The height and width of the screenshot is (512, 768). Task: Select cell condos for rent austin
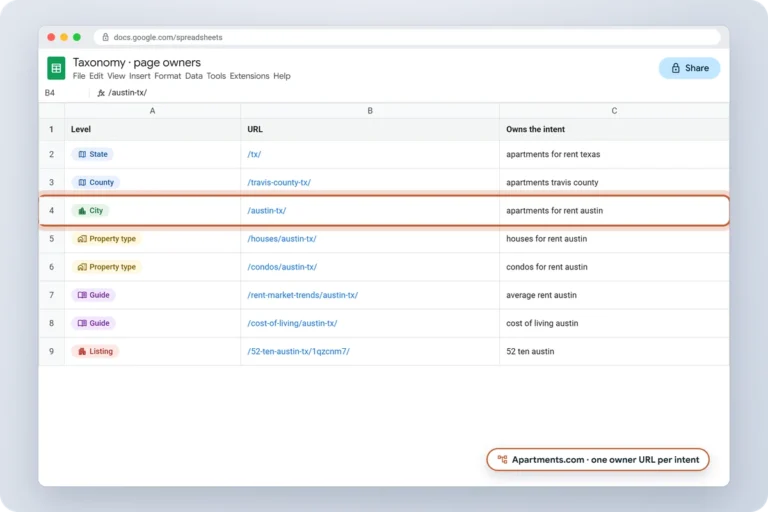[614, 267]
